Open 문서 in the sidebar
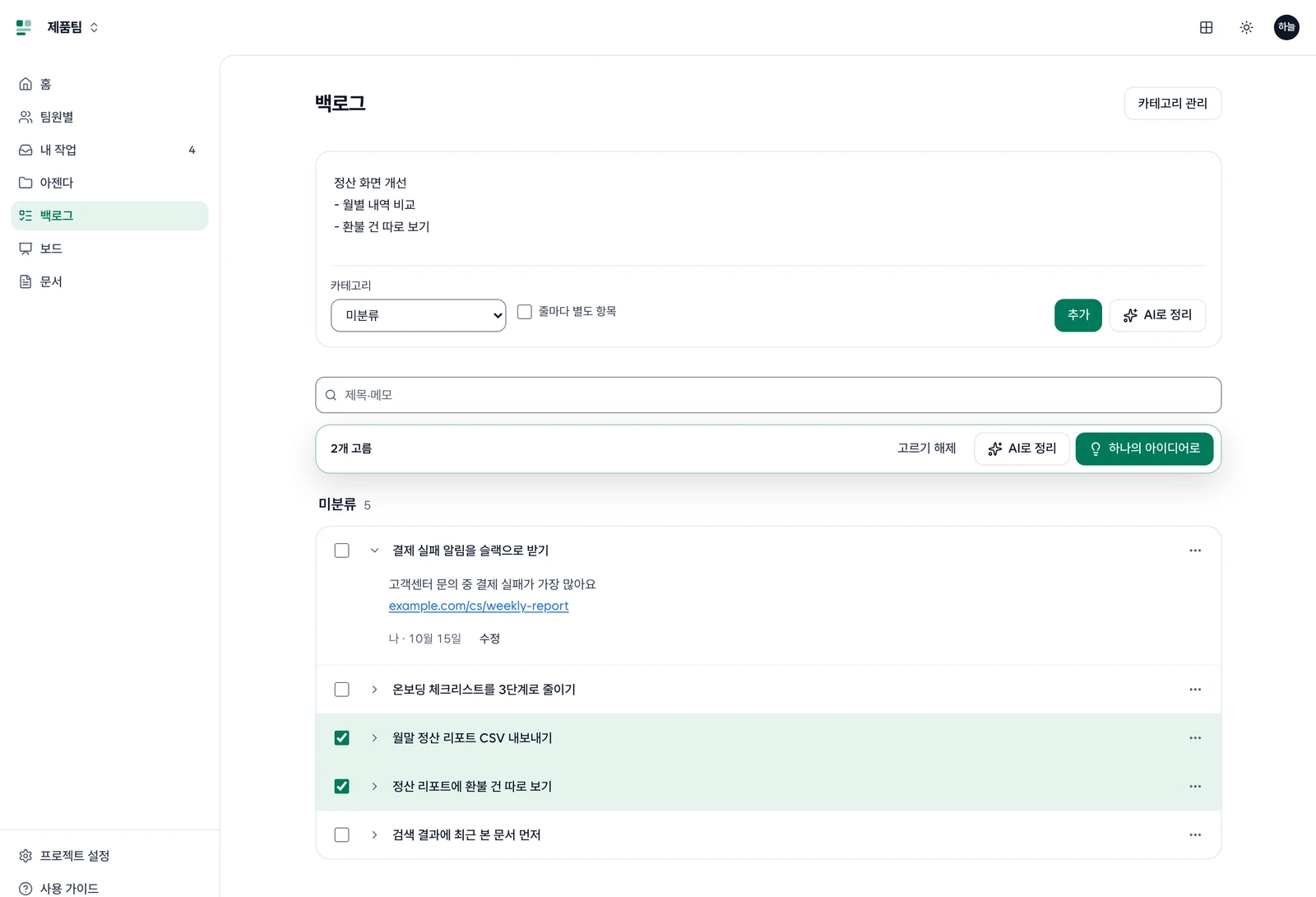 109,281
